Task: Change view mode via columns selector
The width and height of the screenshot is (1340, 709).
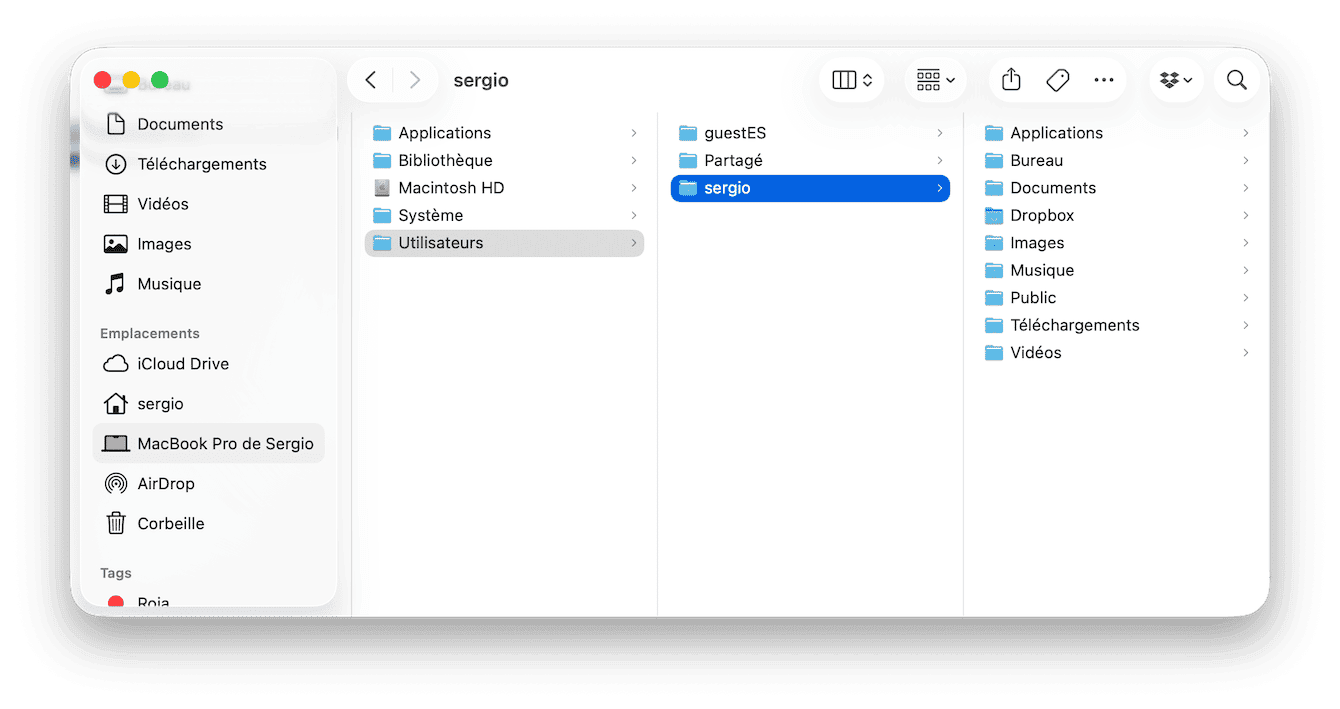Action: 853,80
